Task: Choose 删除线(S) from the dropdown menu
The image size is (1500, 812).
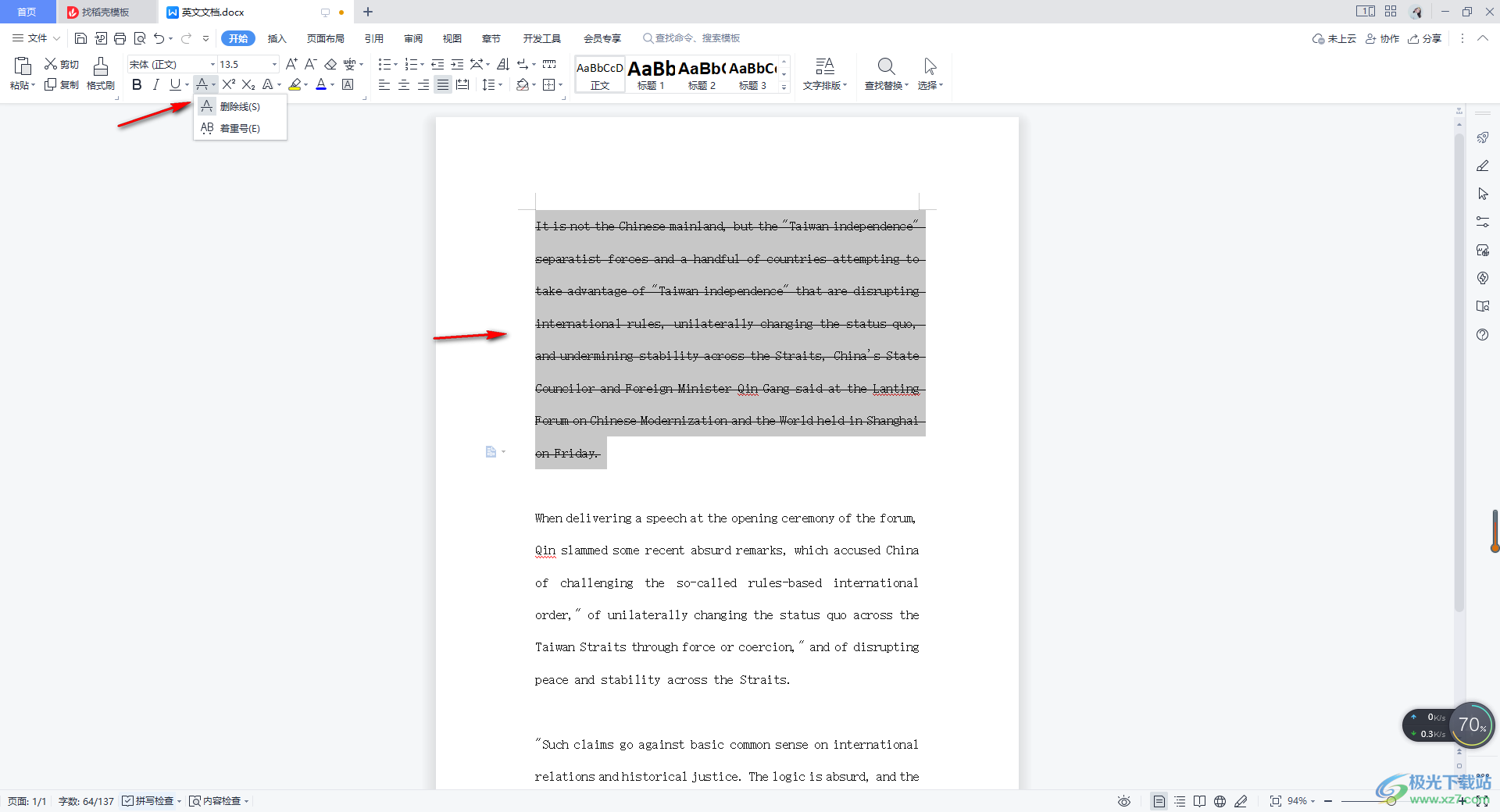Action: [240, 106]
